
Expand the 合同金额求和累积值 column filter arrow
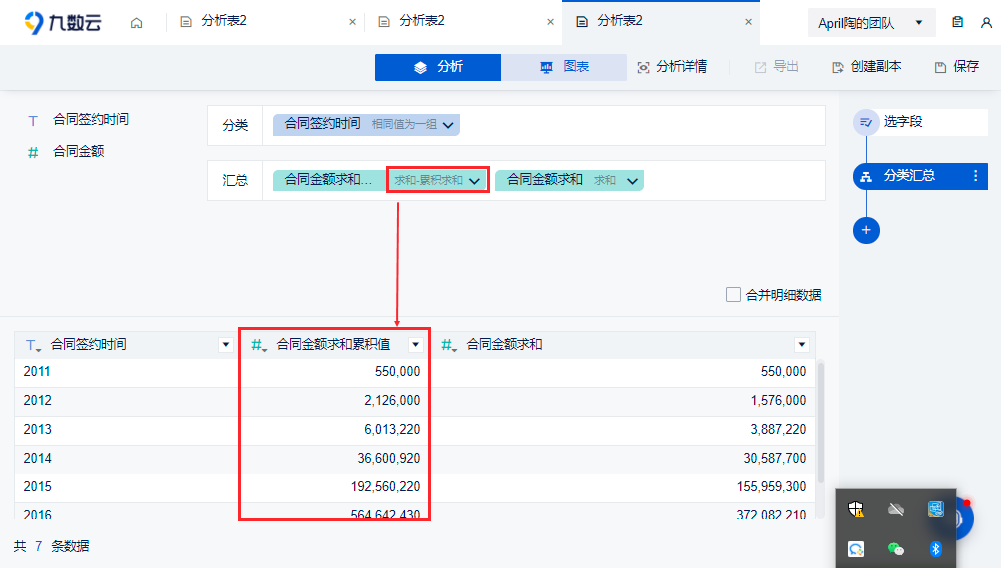[x=416, y=345]
